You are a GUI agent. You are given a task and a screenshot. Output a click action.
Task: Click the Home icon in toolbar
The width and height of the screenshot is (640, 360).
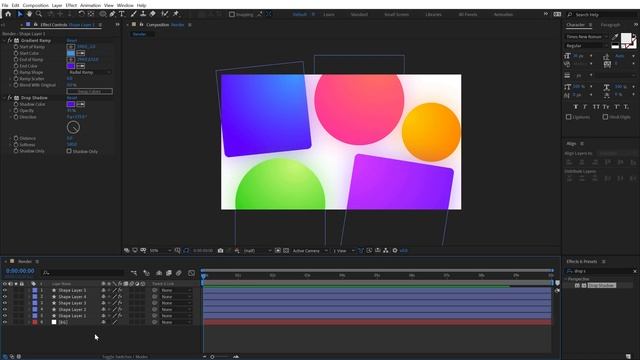(8, 14)
